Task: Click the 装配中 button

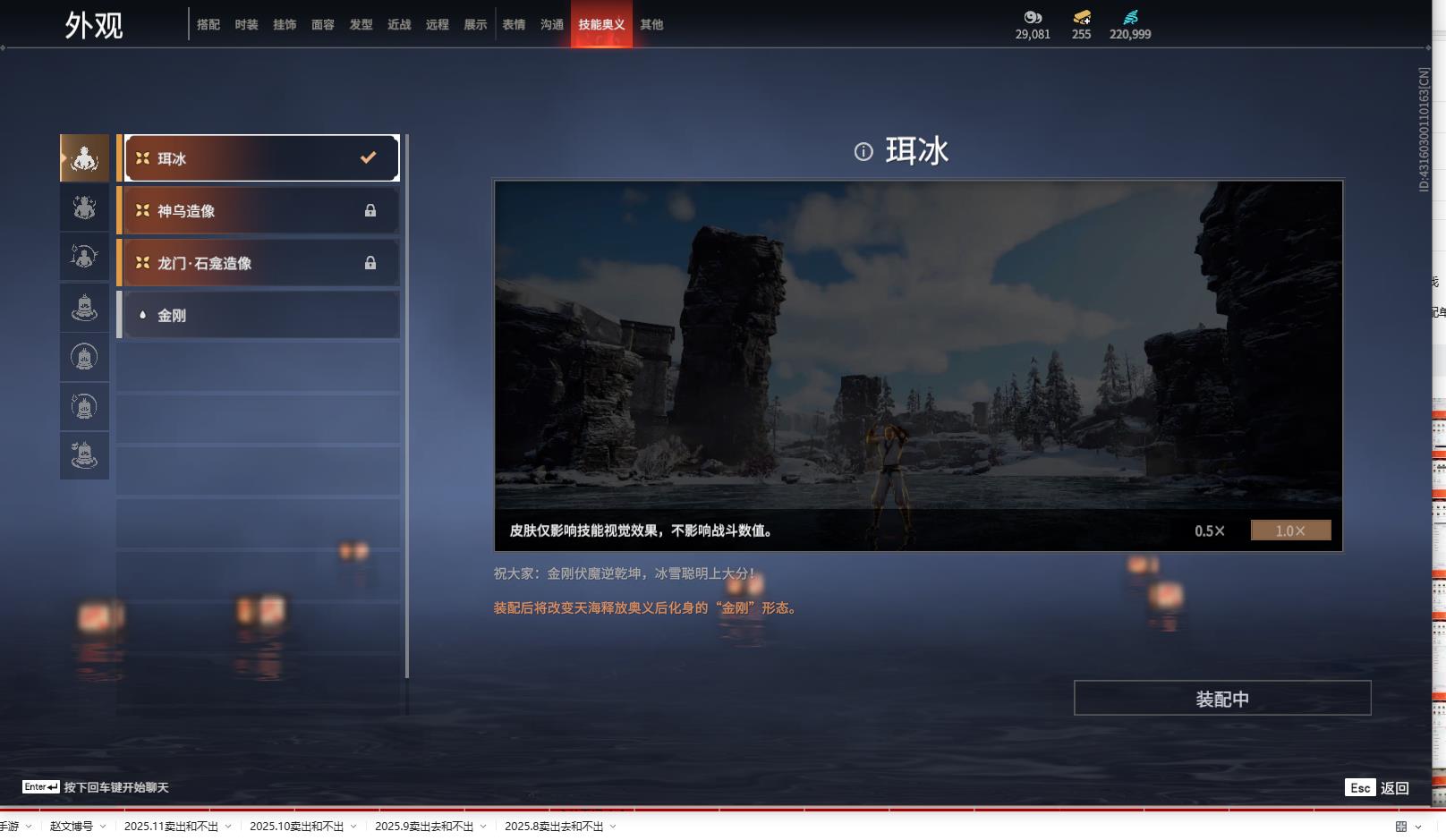Action: (x=1221, y=699)
